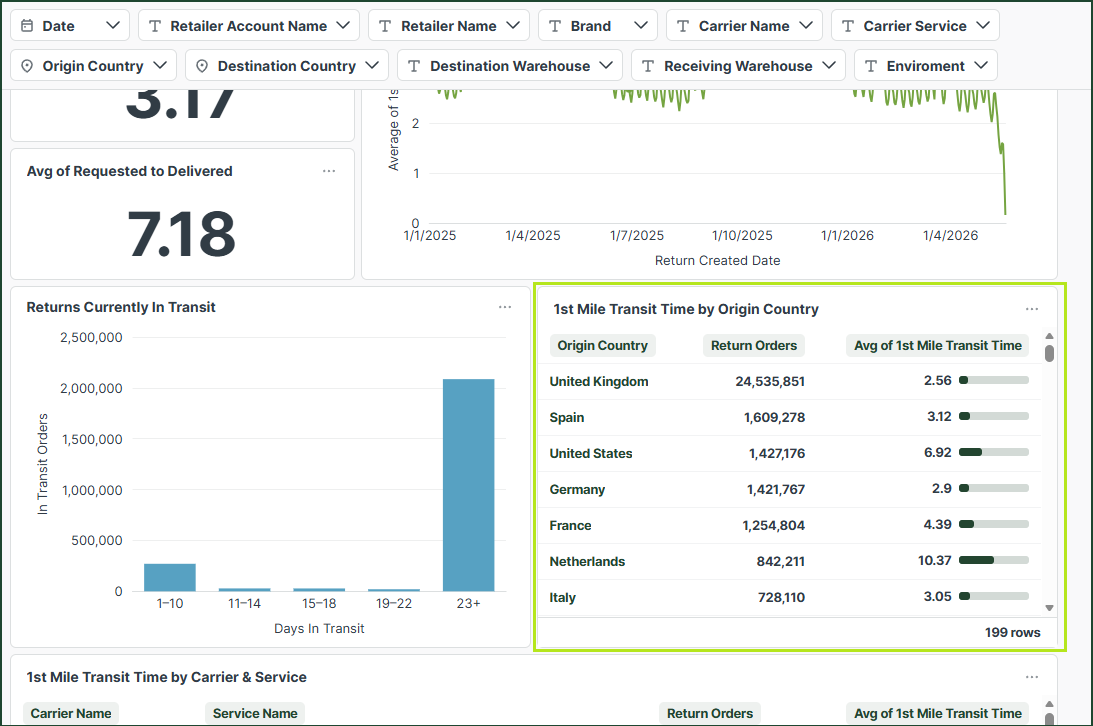This screenshot has height=726, width=1093.
Task: Sort by the Return Orders column header in the country table
Action: (754, 346)
